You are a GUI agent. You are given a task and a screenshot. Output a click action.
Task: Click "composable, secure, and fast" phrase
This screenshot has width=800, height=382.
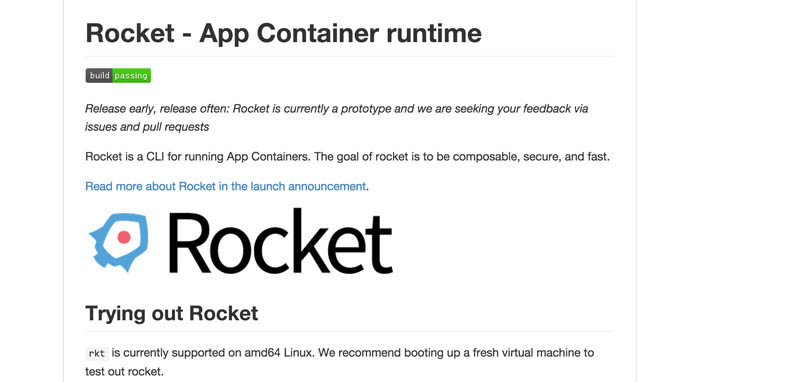tap(530, 157)
